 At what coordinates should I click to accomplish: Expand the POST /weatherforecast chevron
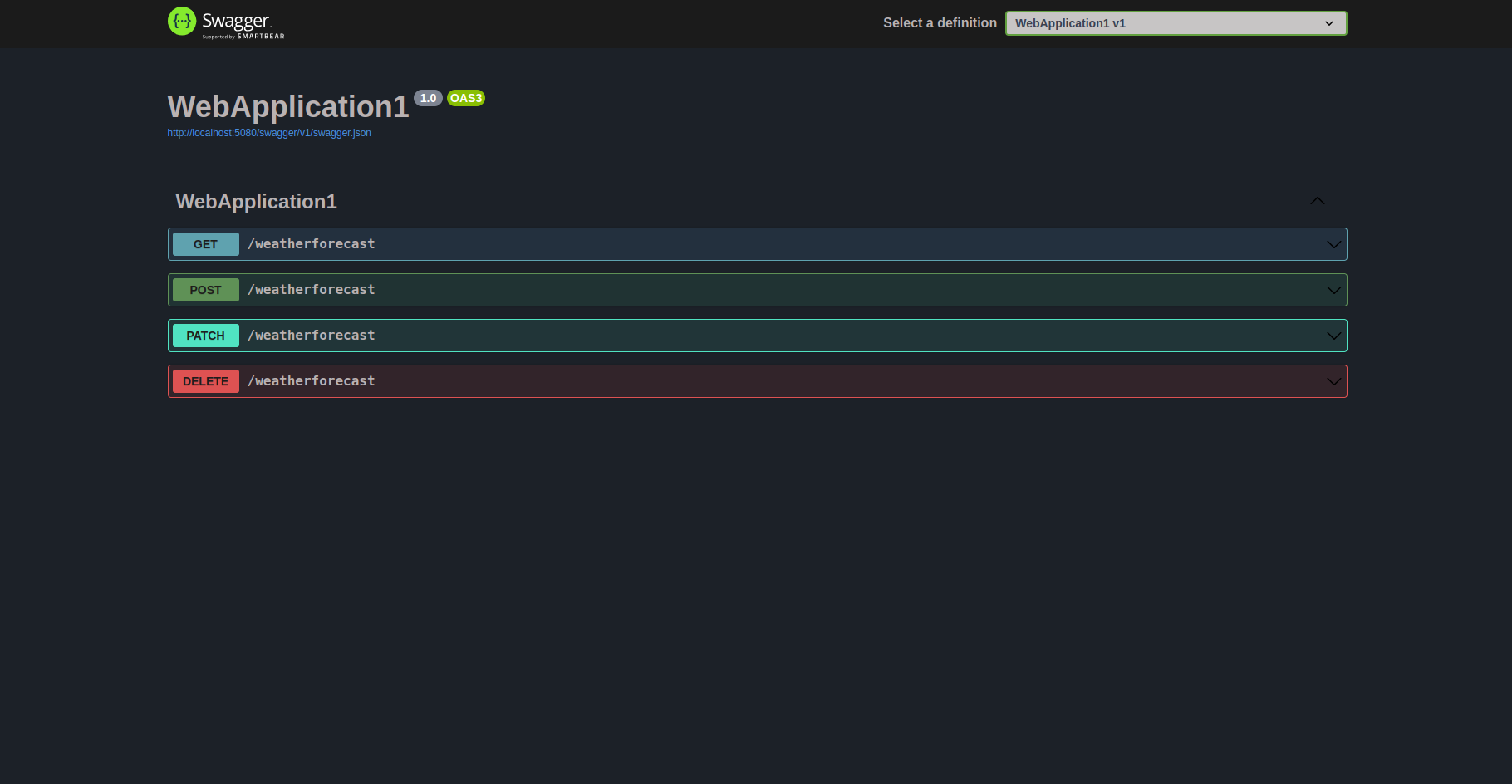[x=1333, y=290]
